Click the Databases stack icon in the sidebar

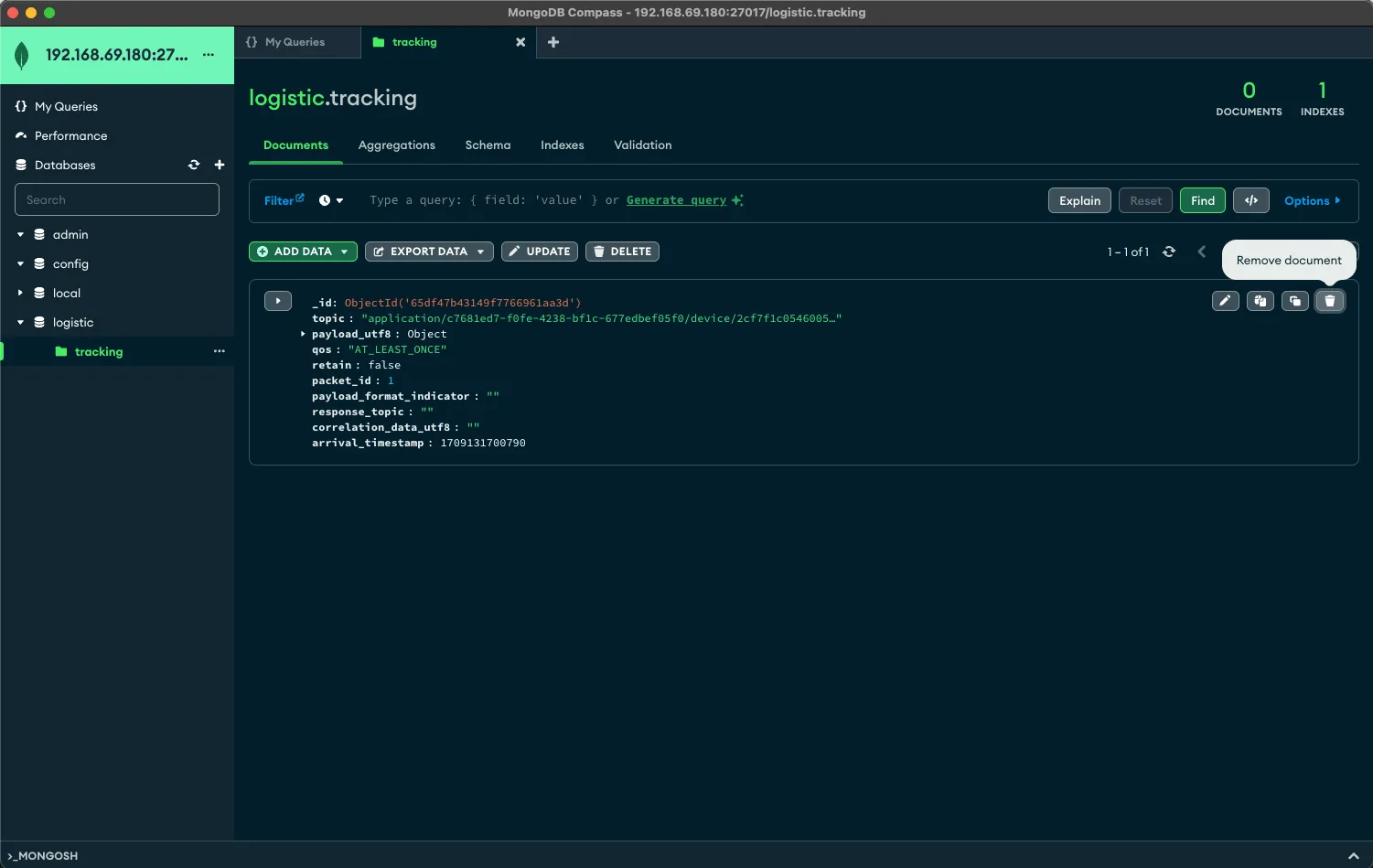click(x=21, y=165)
